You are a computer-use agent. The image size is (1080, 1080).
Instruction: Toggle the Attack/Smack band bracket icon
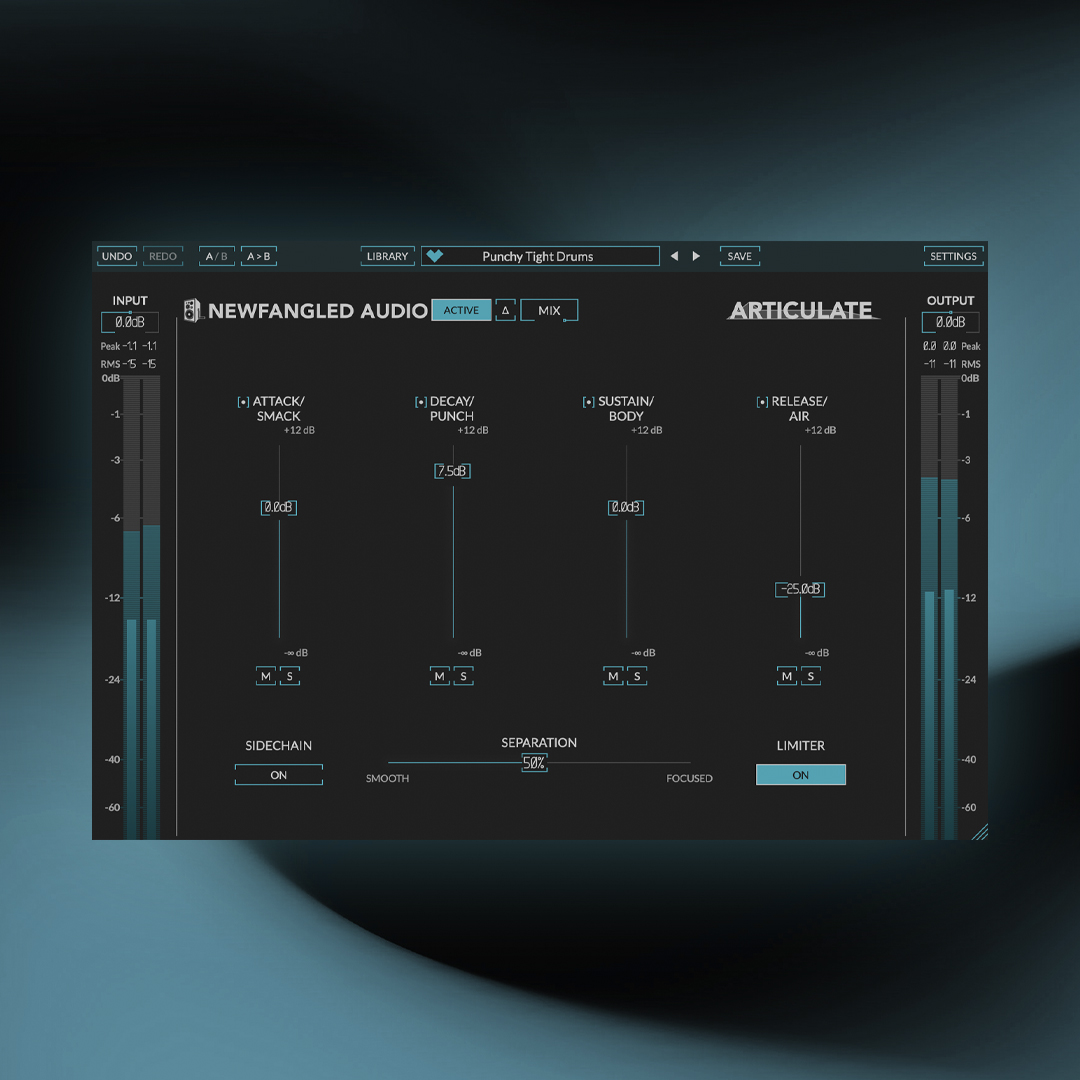(243, 402)
